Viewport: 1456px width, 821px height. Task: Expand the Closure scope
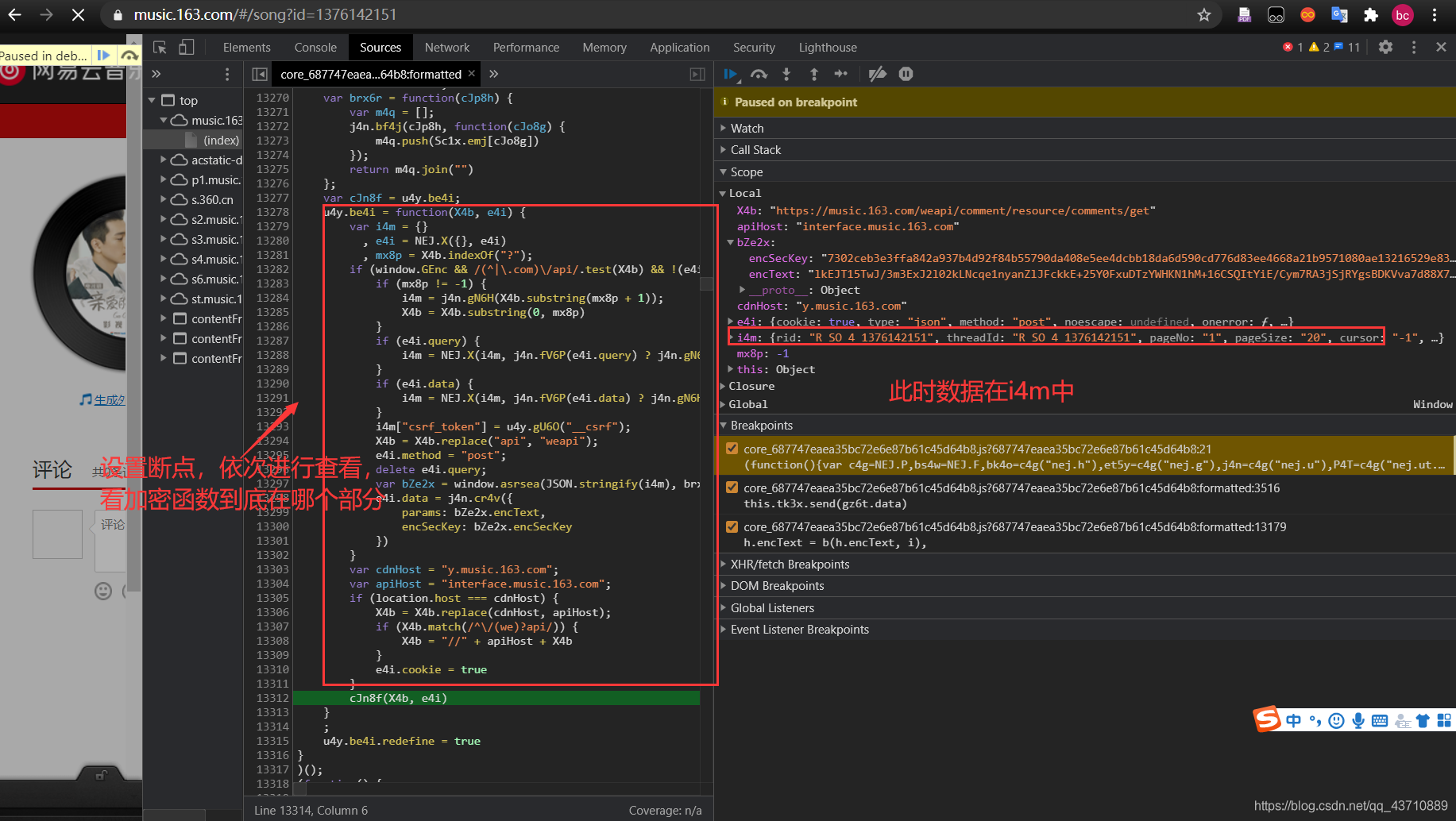point(723,386)
